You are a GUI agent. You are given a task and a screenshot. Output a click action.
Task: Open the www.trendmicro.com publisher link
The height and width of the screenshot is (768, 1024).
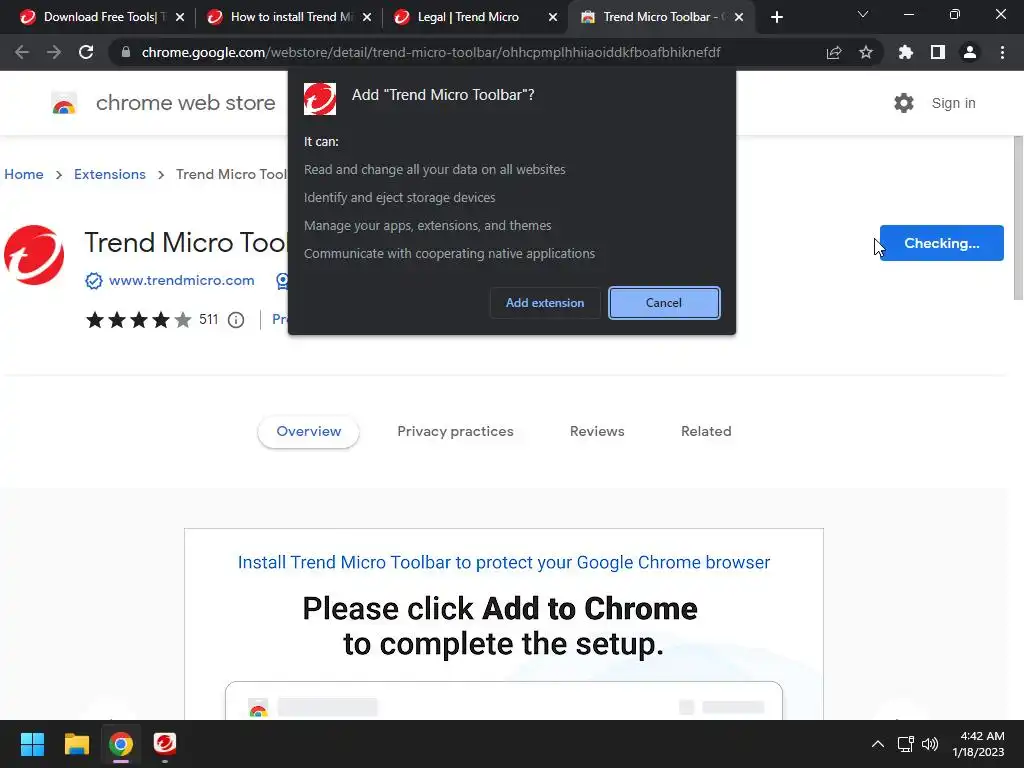point(182,281)
